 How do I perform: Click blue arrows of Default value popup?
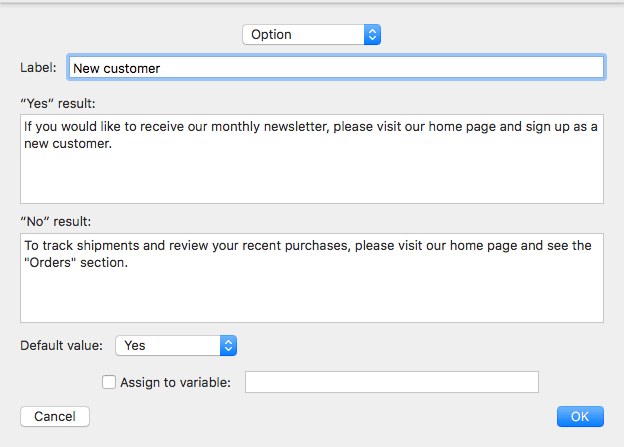(x=228, y=345)
